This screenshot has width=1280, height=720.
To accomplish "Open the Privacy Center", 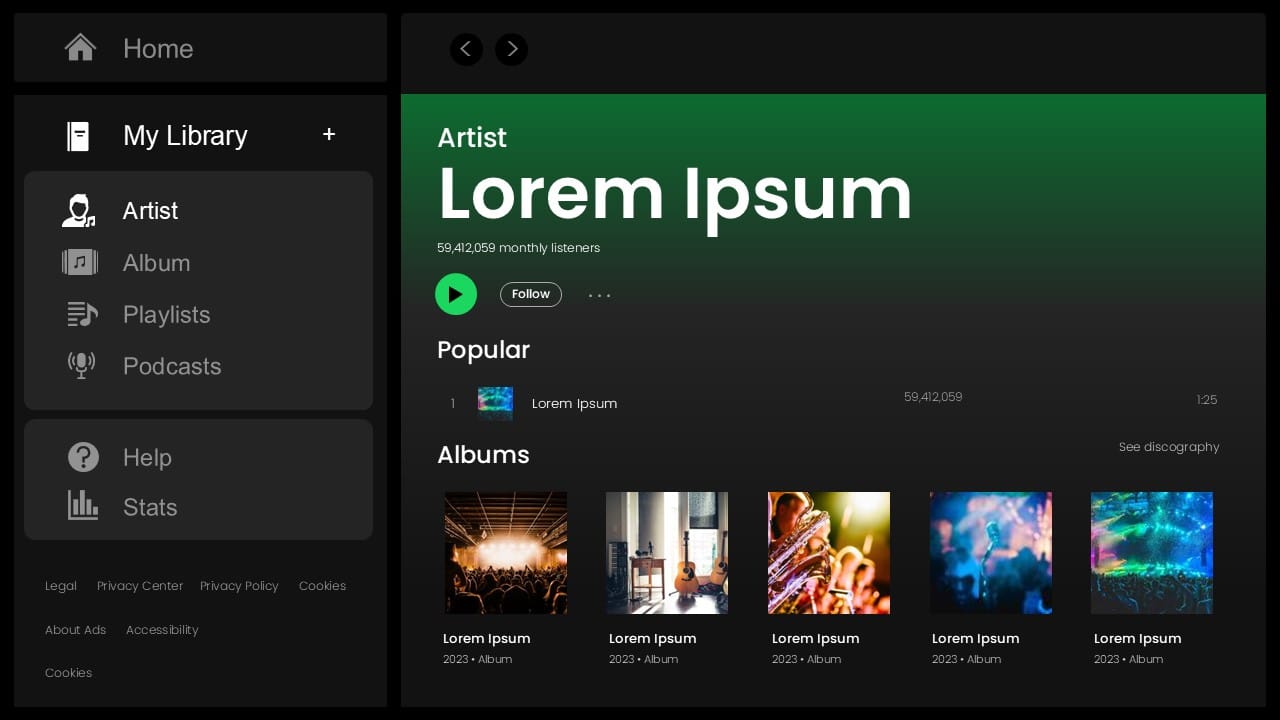I will [x=140, y=586].
